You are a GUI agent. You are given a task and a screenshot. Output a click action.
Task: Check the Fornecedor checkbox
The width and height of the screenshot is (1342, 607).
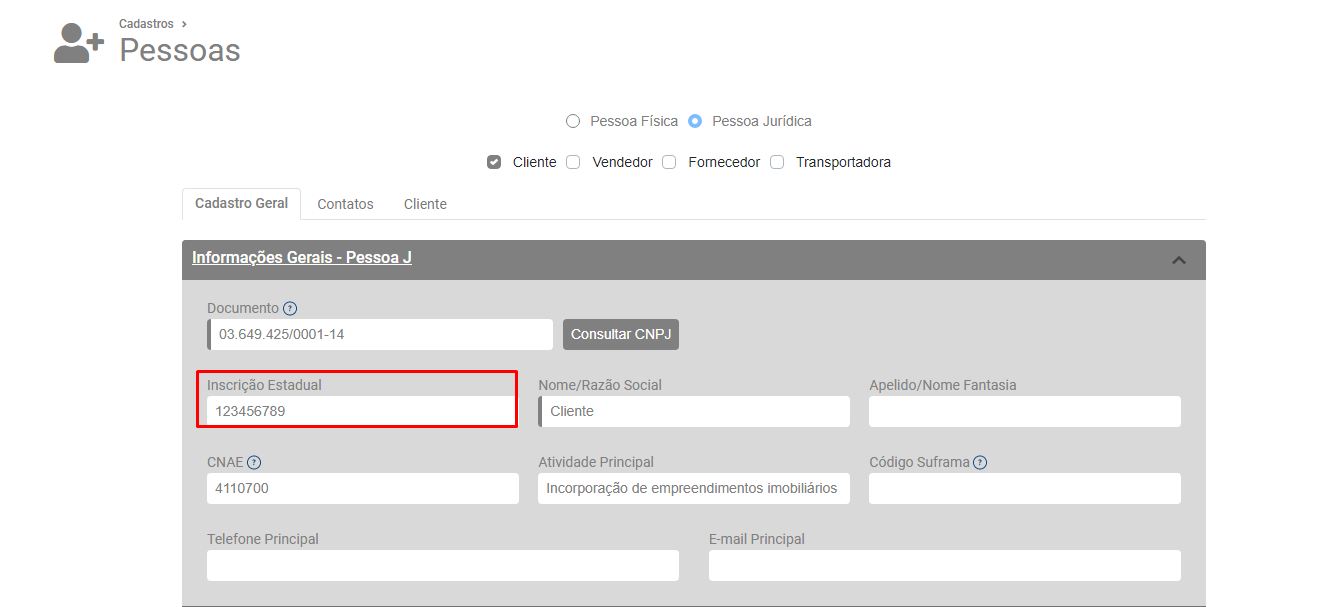[669, 162]
